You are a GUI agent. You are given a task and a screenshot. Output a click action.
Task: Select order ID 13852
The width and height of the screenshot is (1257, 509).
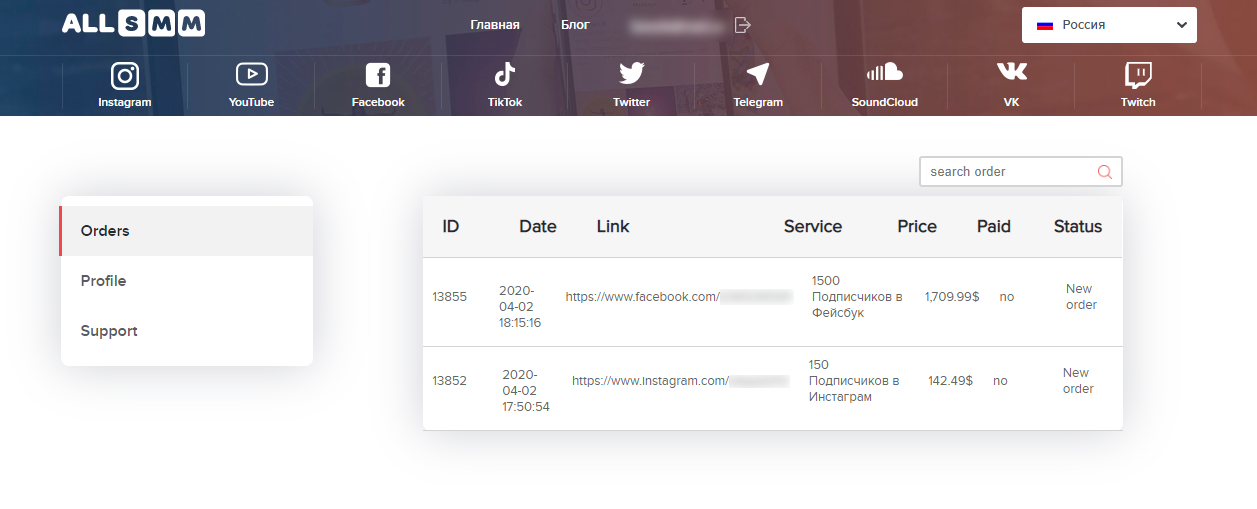coord(450,381)
